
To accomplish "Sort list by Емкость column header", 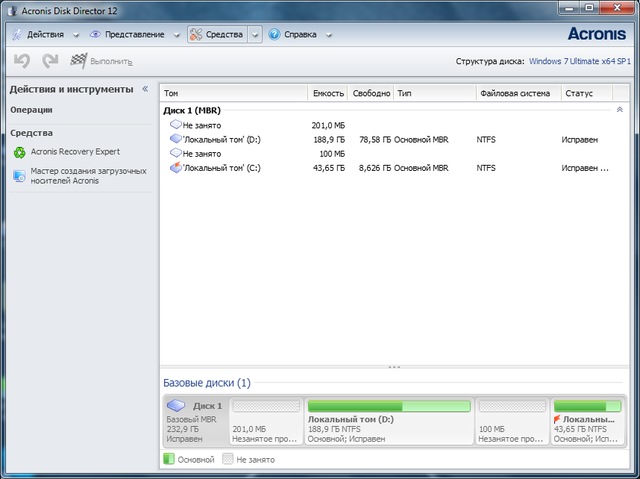I will (328, 92).
